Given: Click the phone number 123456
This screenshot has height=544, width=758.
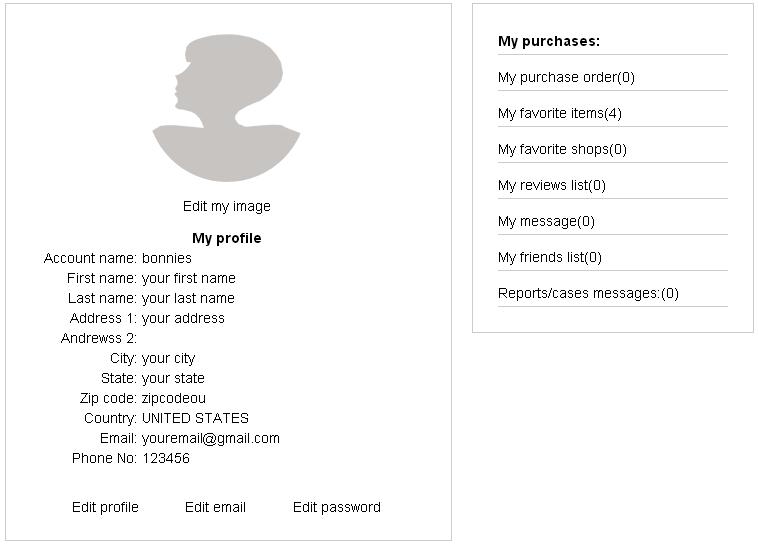Looking at the screenshot, I should tap(166, 458).
